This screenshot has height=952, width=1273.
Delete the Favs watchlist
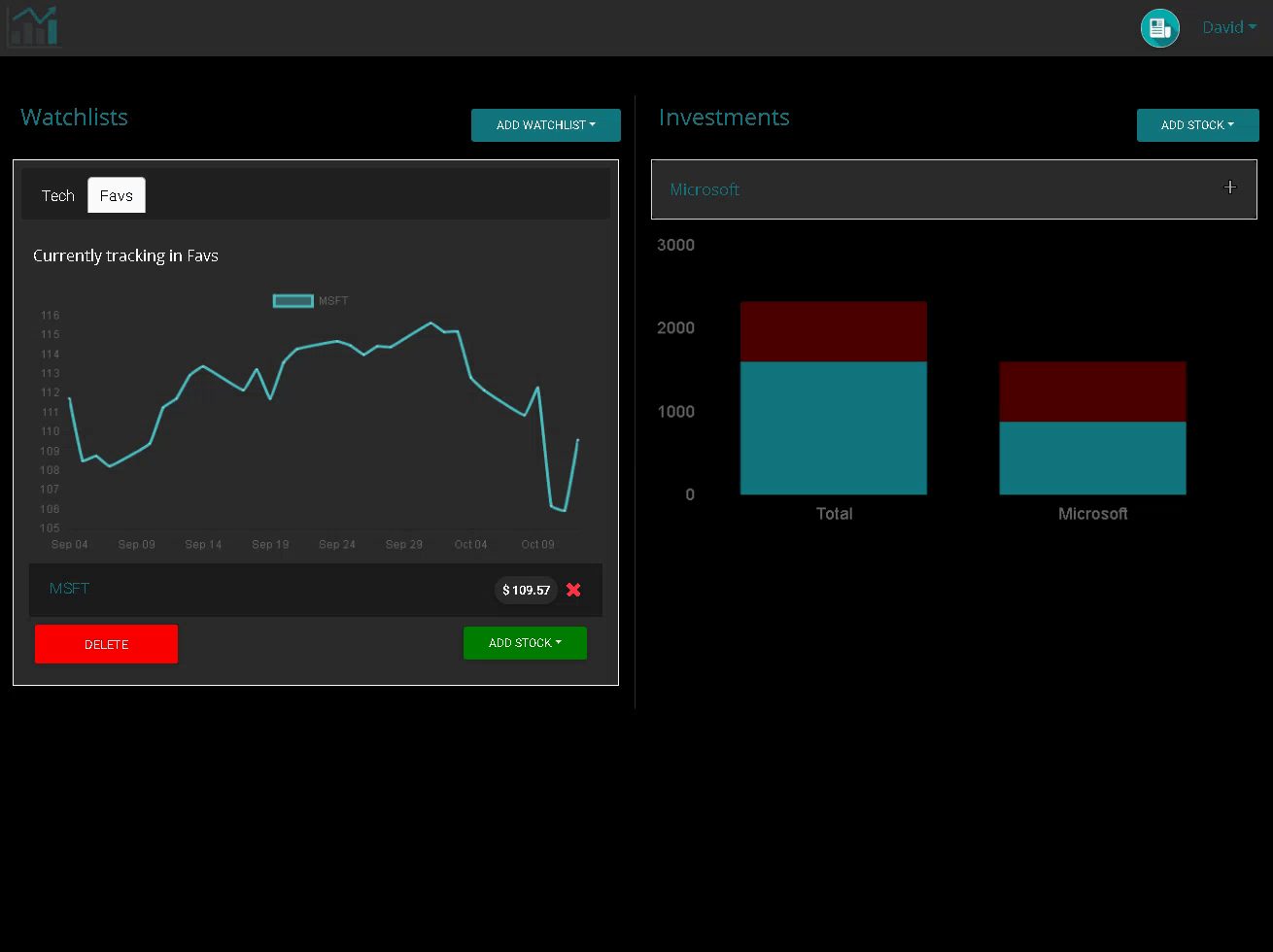106,644
